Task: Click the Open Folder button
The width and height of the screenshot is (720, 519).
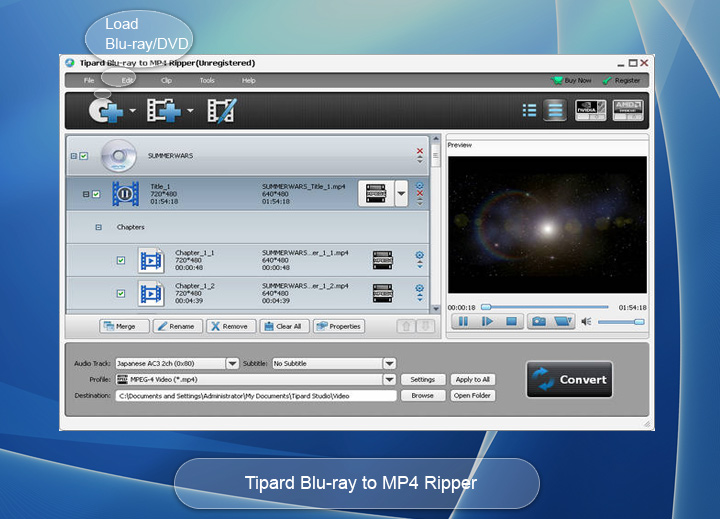Action: (x=472, y=395)
